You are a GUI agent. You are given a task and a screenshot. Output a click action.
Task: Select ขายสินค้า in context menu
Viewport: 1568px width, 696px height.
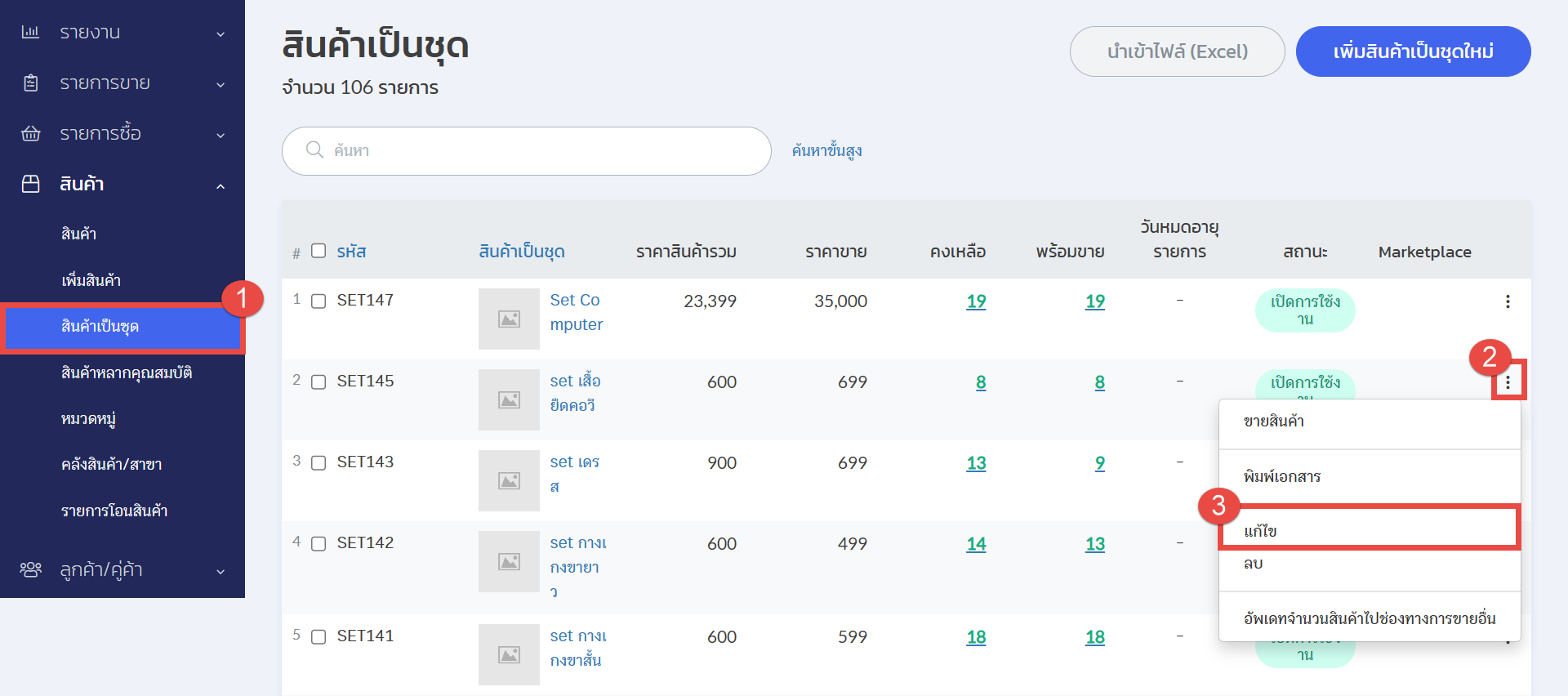pyautogui.click(x=1370, y=422)
